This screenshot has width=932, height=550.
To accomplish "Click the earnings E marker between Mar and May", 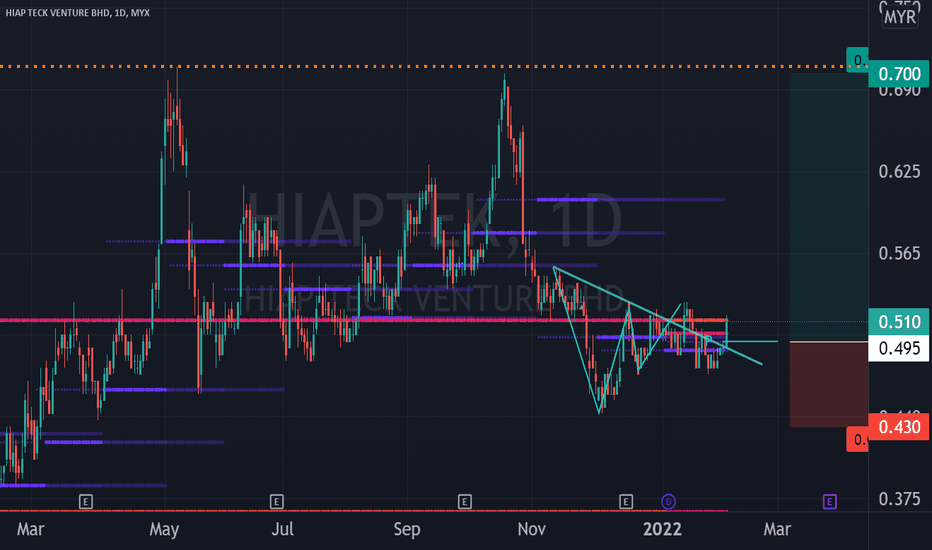I will tap(86, 502).
